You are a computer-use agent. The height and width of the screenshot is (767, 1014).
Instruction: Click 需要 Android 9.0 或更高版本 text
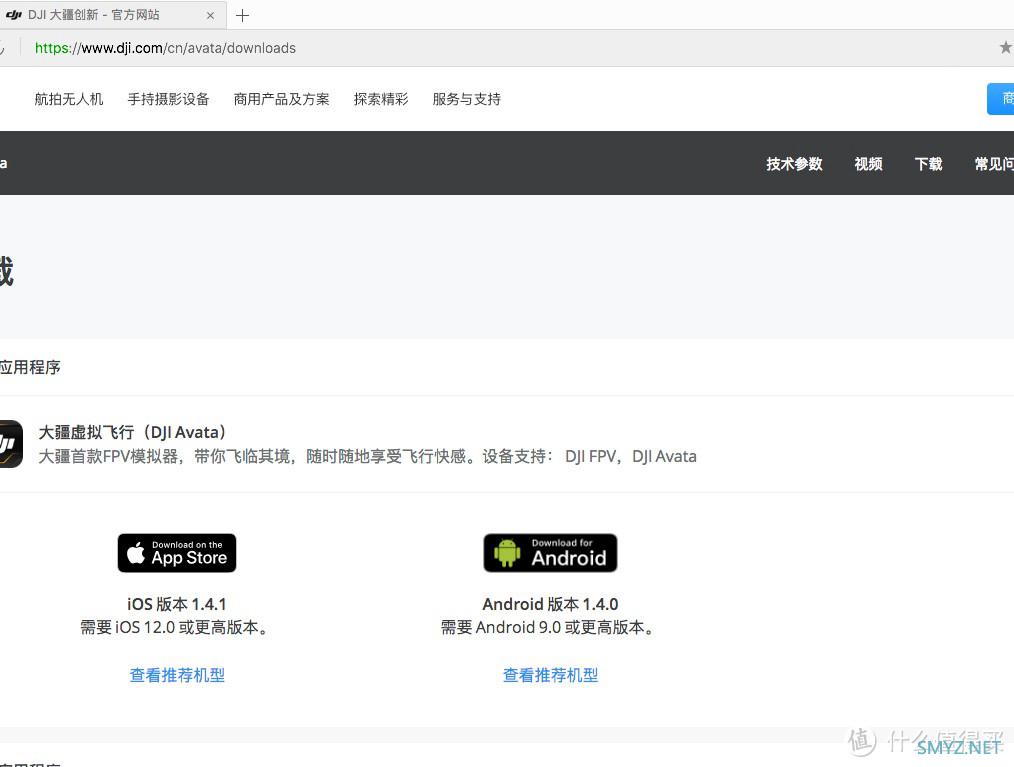[x=547, y=627]
